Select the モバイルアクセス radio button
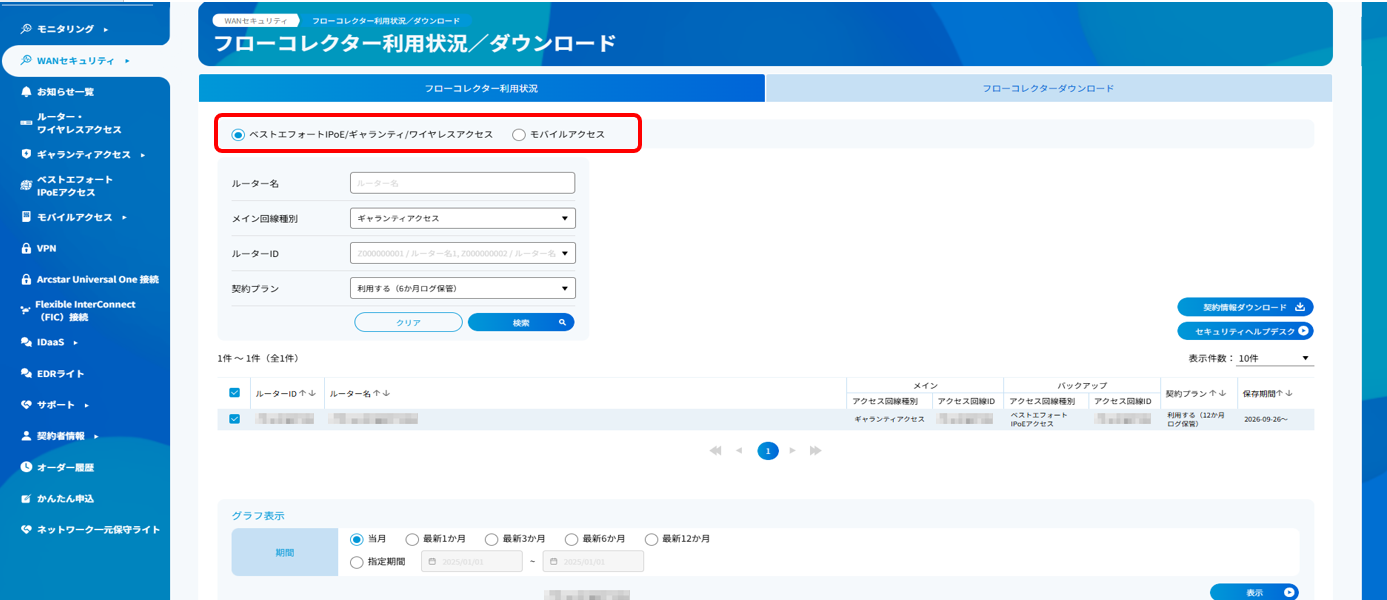The image size is (1387, 600). pyautogui.click(x=518, y=134)
